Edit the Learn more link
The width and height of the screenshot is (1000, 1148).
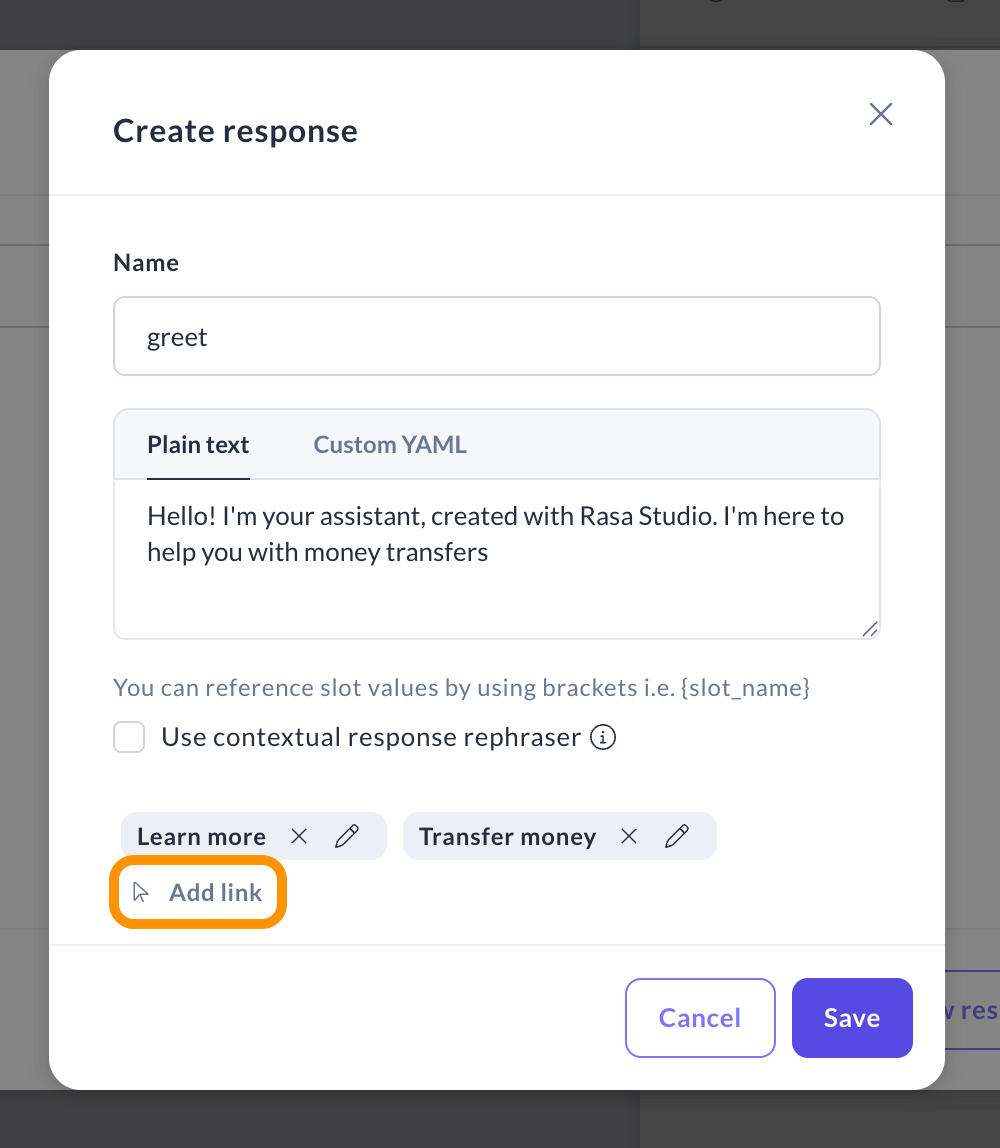(x=347, y=836)
